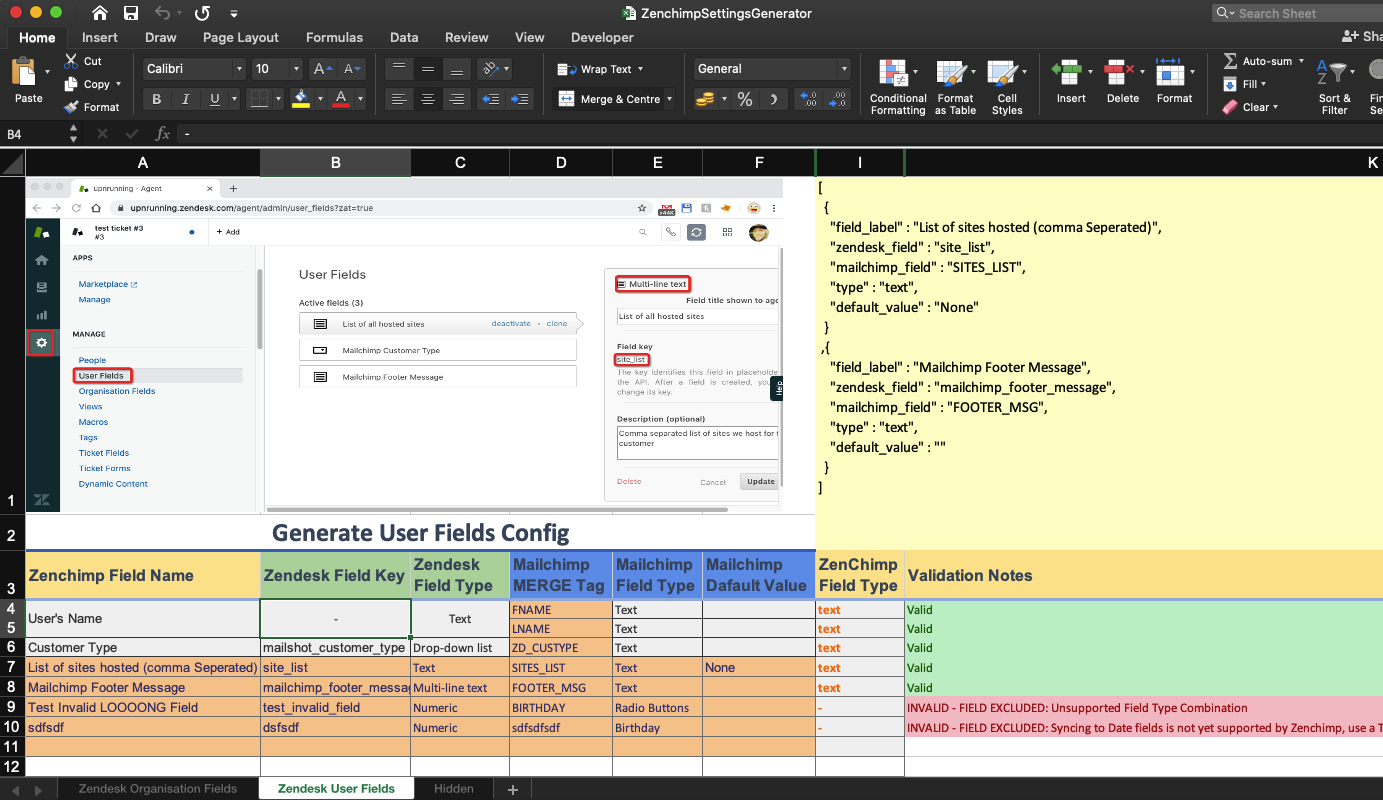Viewport: 1383px width, 800px height.
Task: Apply the yellow fill colour bucket
Action: [300, 99]
